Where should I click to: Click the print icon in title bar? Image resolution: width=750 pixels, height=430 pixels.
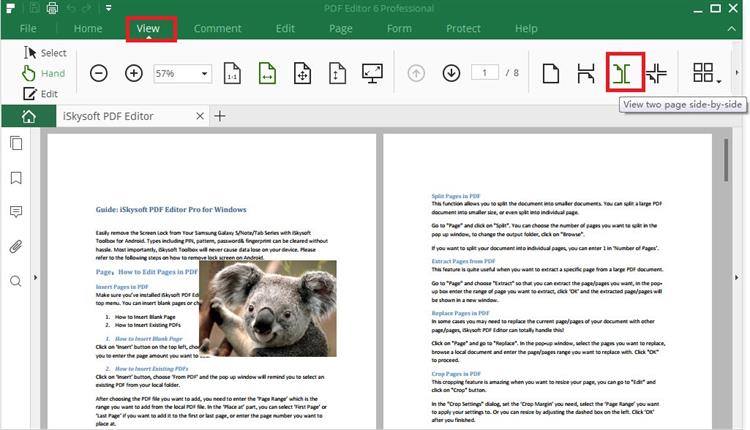52,8
